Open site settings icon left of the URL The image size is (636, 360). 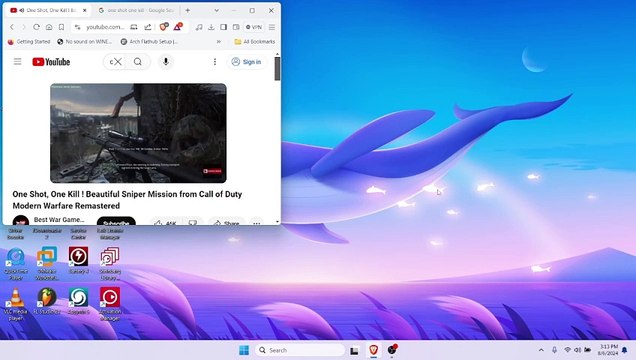click(77, 27)
